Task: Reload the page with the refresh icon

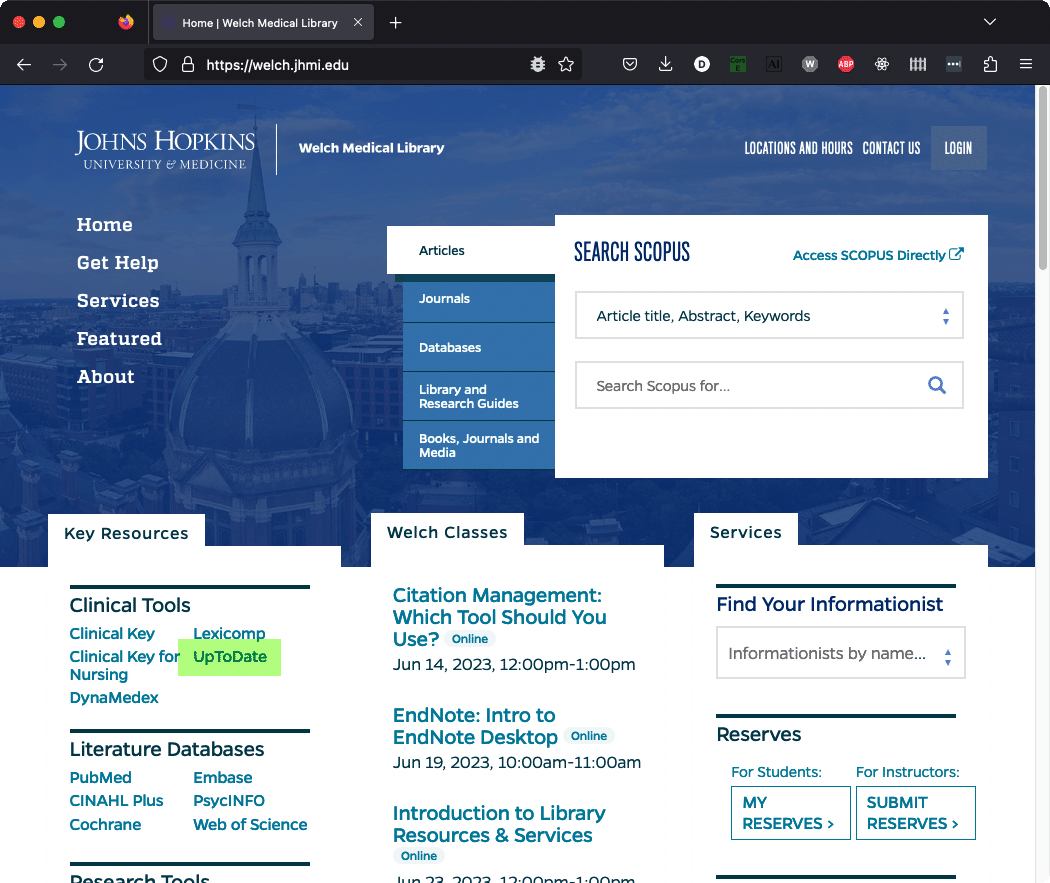Action: (x=96, y=65)
